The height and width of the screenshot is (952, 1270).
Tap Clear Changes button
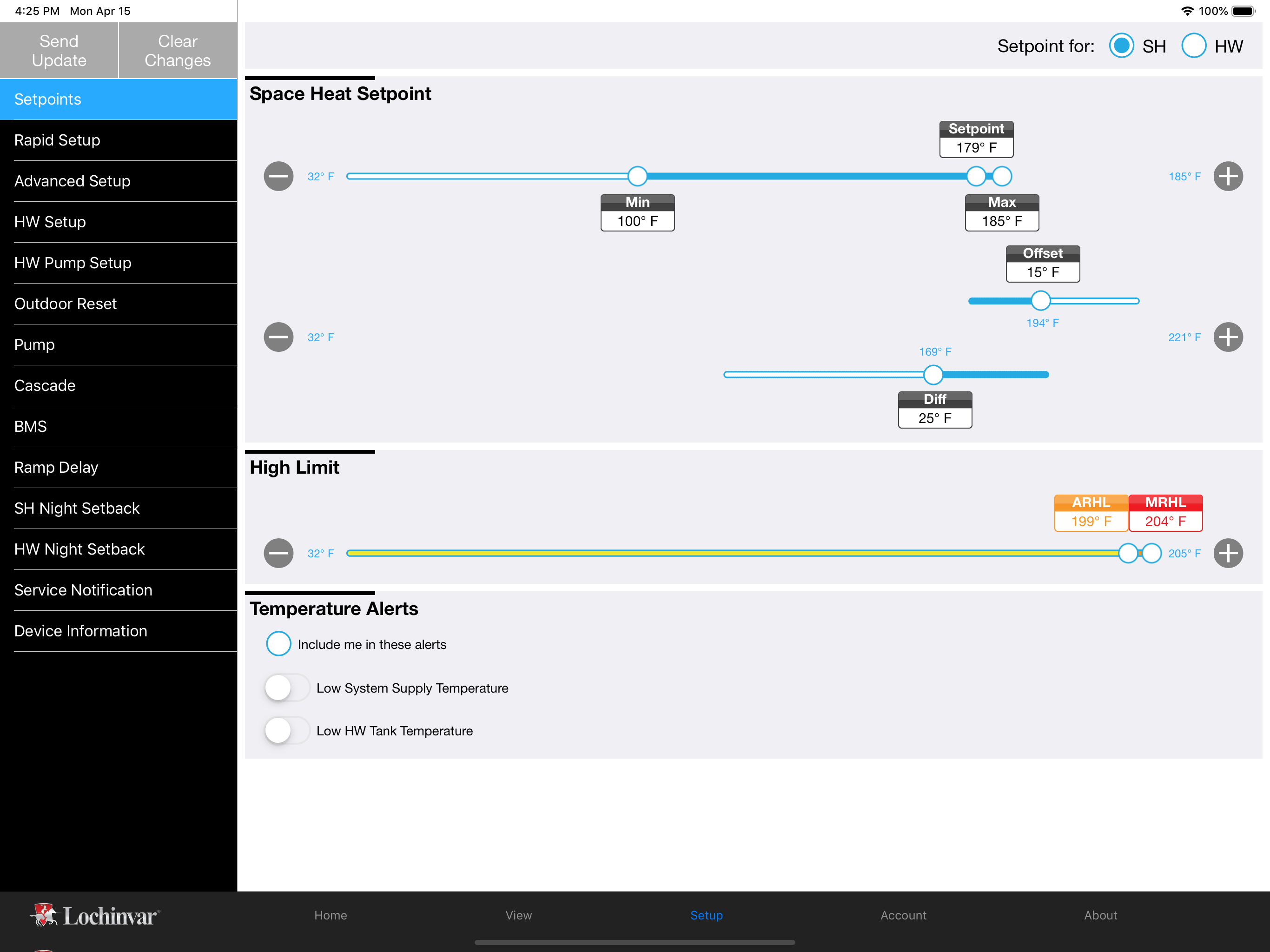[178, 51]
